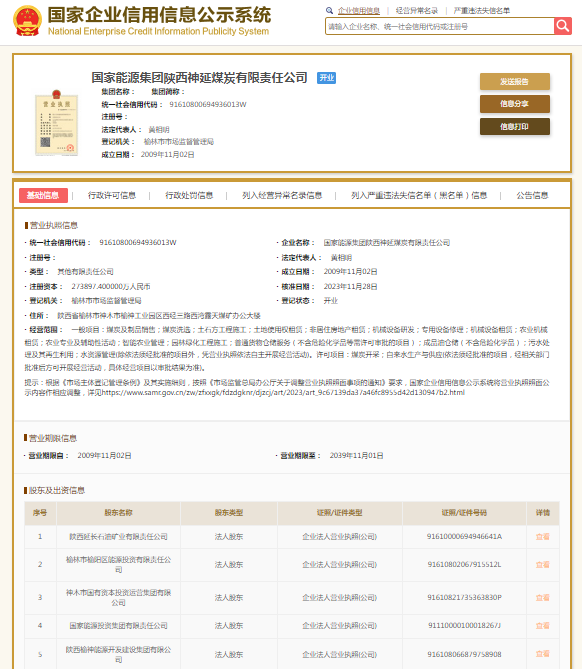The width and height of the screenshot is (582, 669).
Task: Open the business license thumbnail image
Action: (56, 123)
